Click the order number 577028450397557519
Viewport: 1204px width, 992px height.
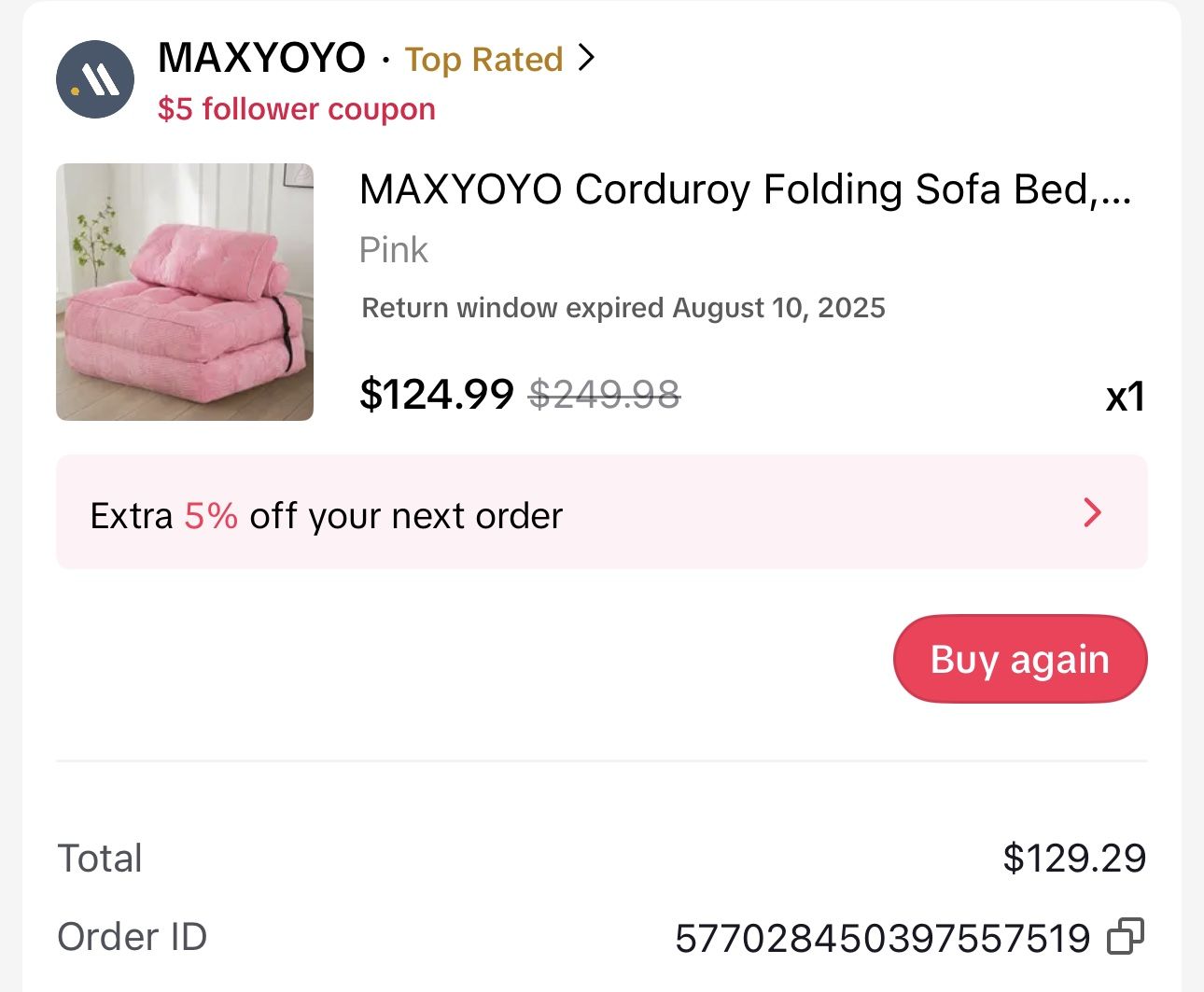(883, 938)
